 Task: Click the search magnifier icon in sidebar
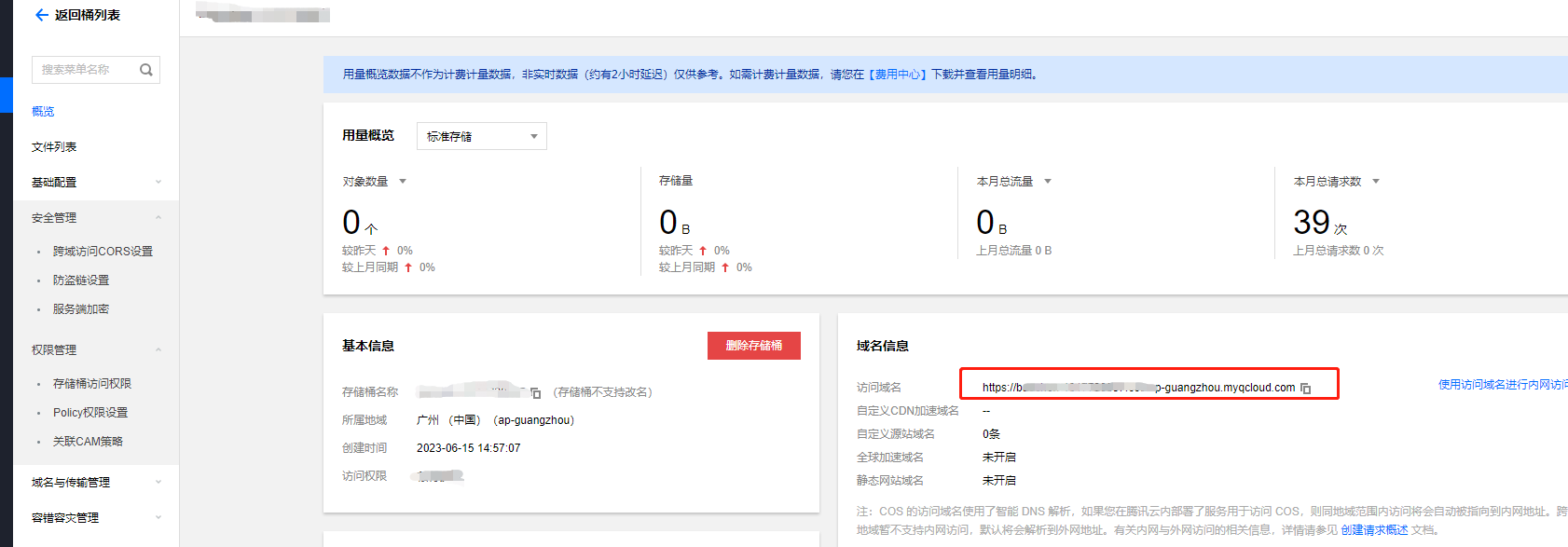[146, 70]
